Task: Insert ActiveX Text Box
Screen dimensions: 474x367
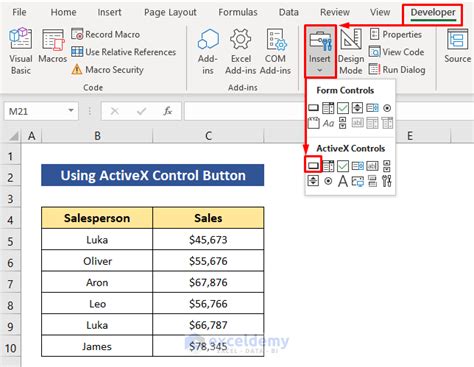Action: click(x=372, y=165)
